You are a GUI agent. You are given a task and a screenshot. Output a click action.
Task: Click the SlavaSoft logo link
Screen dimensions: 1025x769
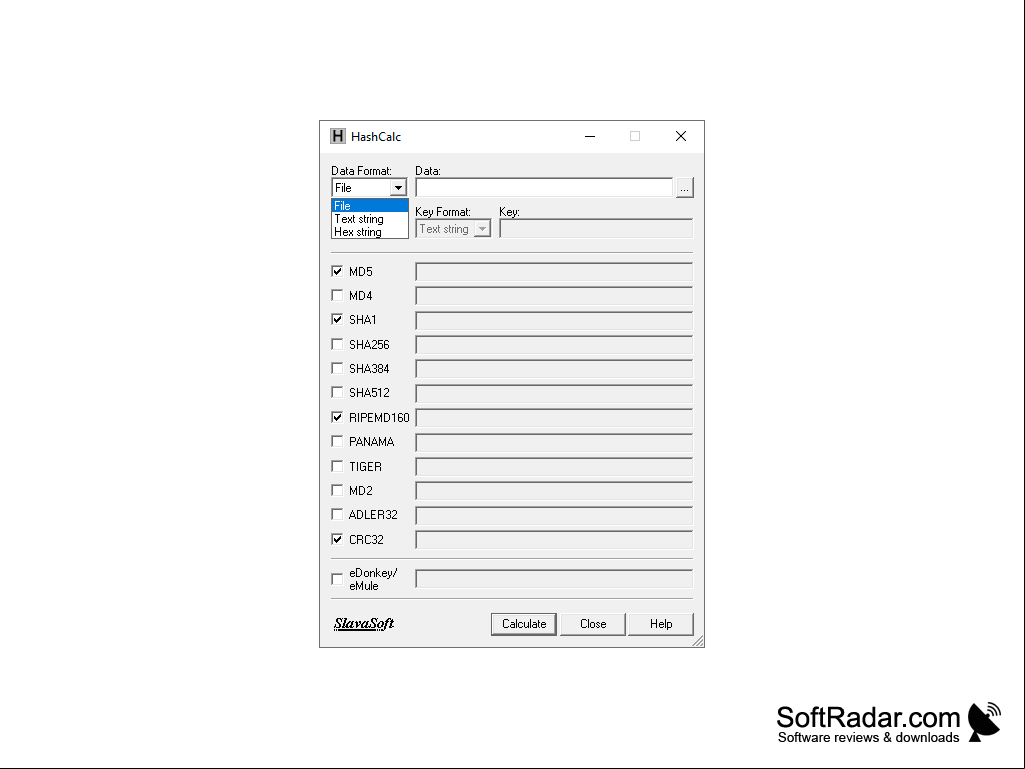coord(364,623)
